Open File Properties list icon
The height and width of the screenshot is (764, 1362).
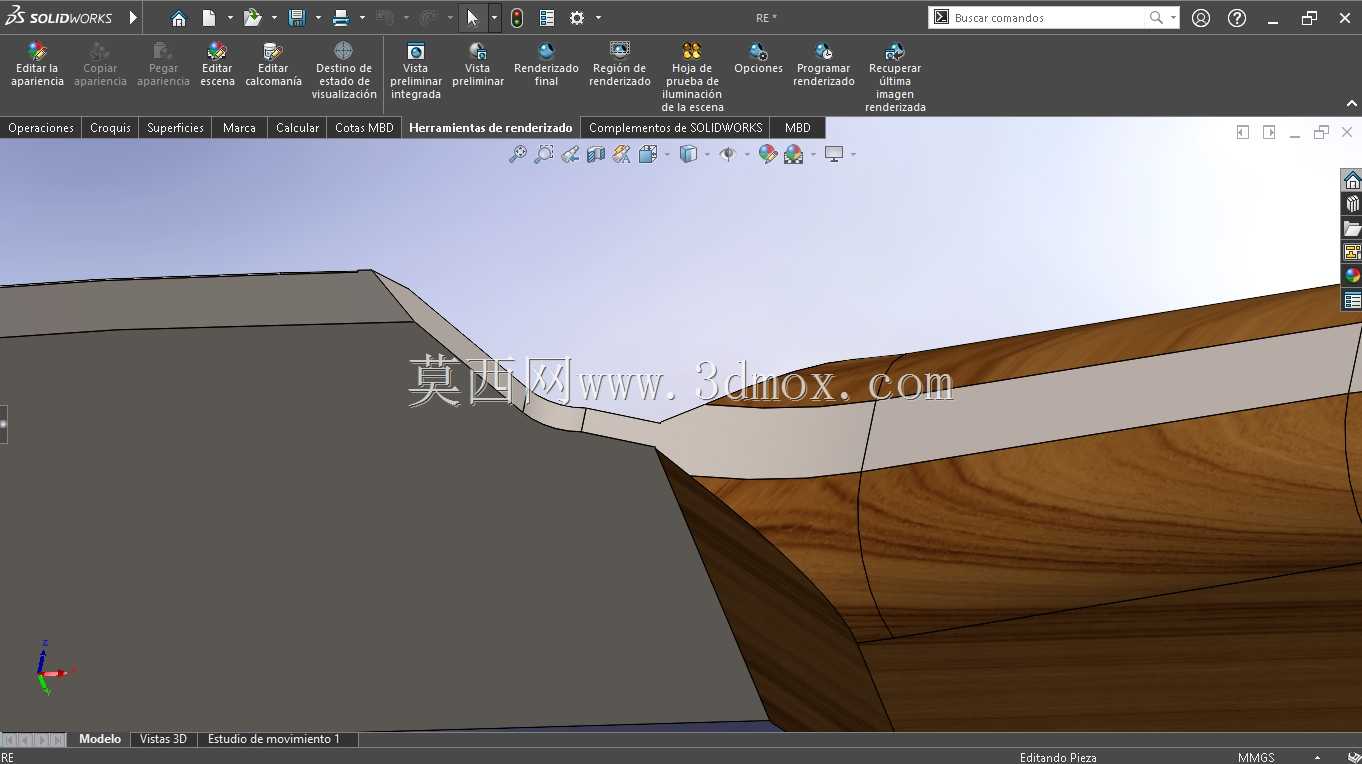[547, 18]
